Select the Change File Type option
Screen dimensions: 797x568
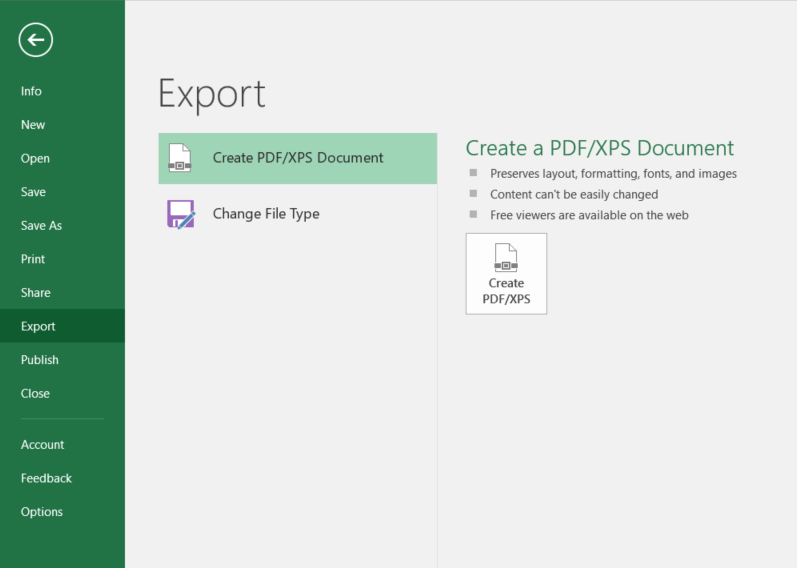[298, 214]
